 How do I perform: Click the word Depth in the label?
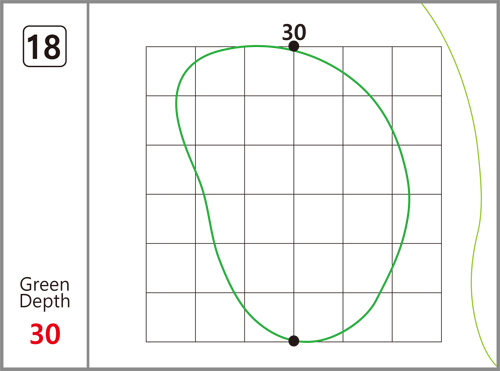click(45, 302)
